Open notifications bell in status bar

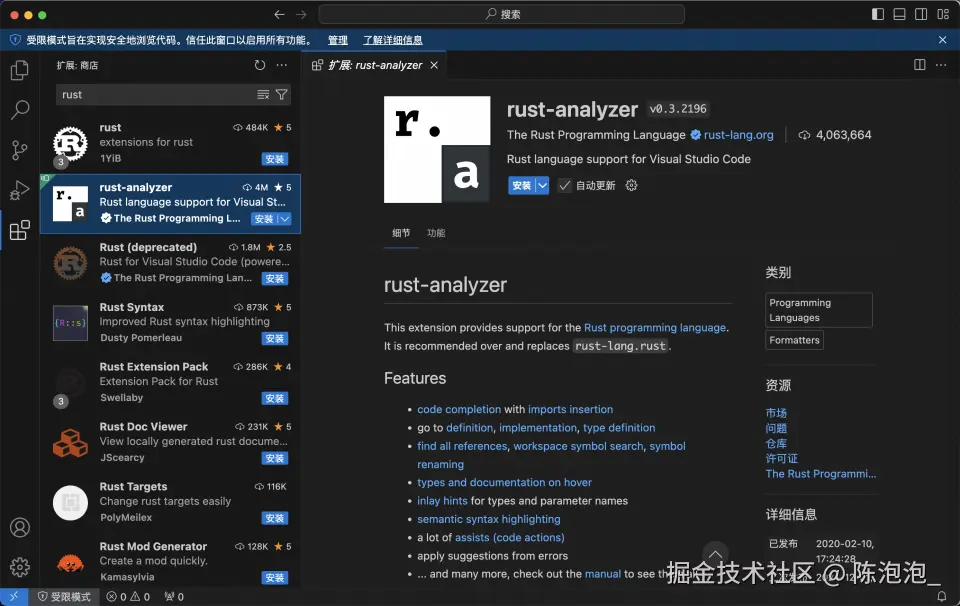[942, 596]
